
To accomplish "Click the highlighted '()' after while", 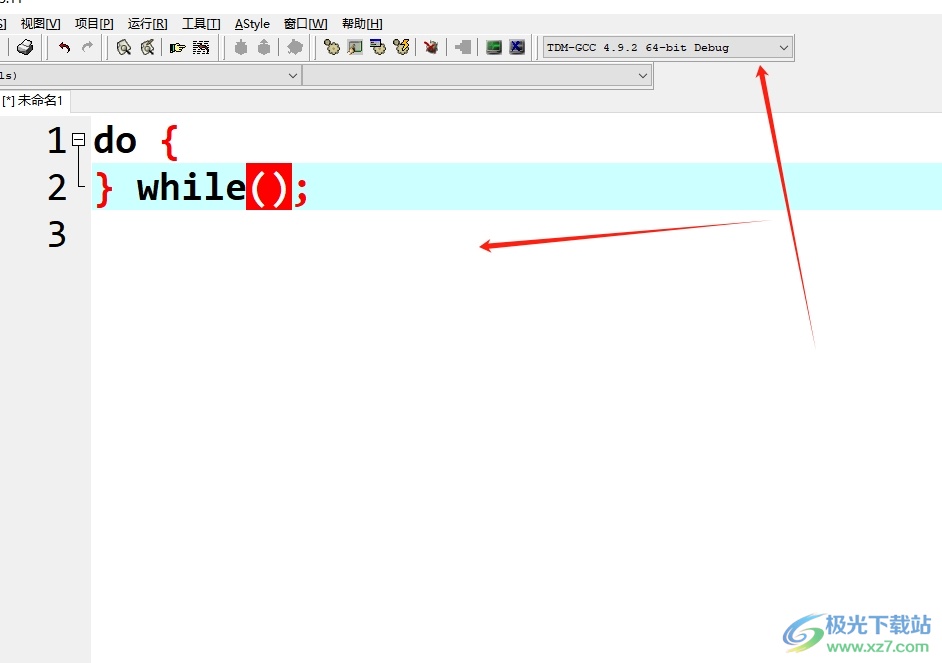I will tap(269, 187).
